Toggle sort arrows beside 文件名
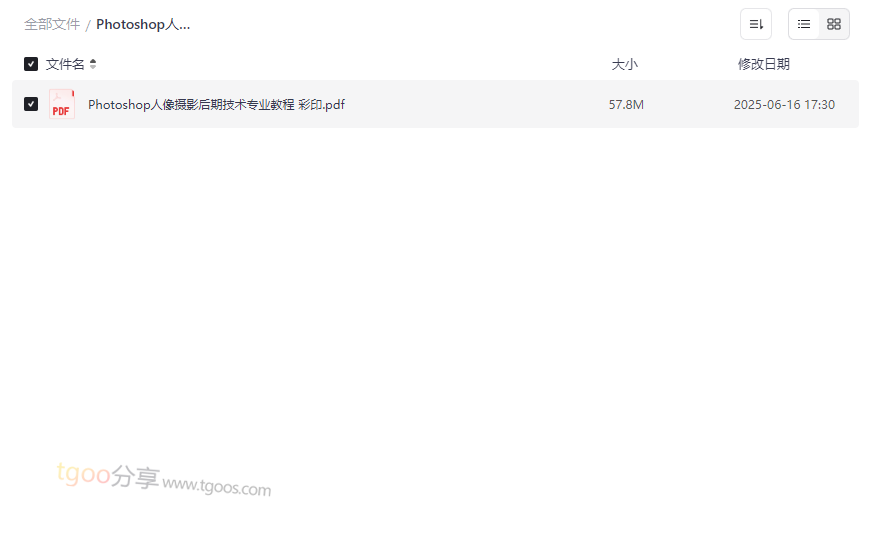This screenshot has height=538, width=874. click(93, 64)
